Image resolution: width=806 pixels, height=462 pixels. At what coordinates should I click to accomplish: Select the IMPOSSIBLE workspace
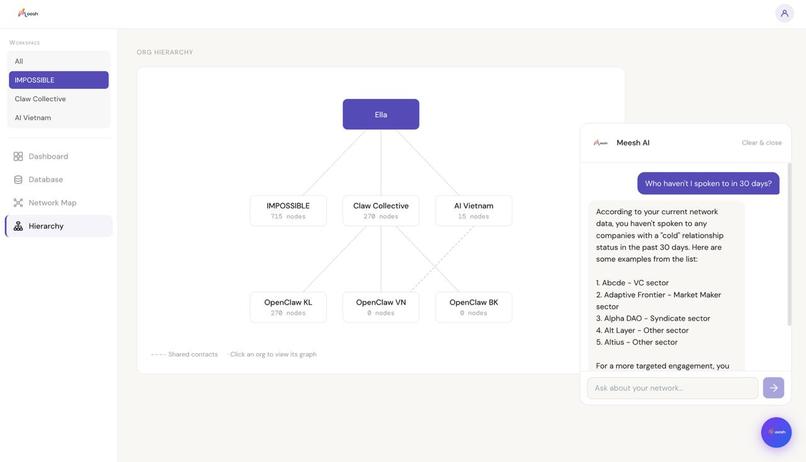pos(59,80)
